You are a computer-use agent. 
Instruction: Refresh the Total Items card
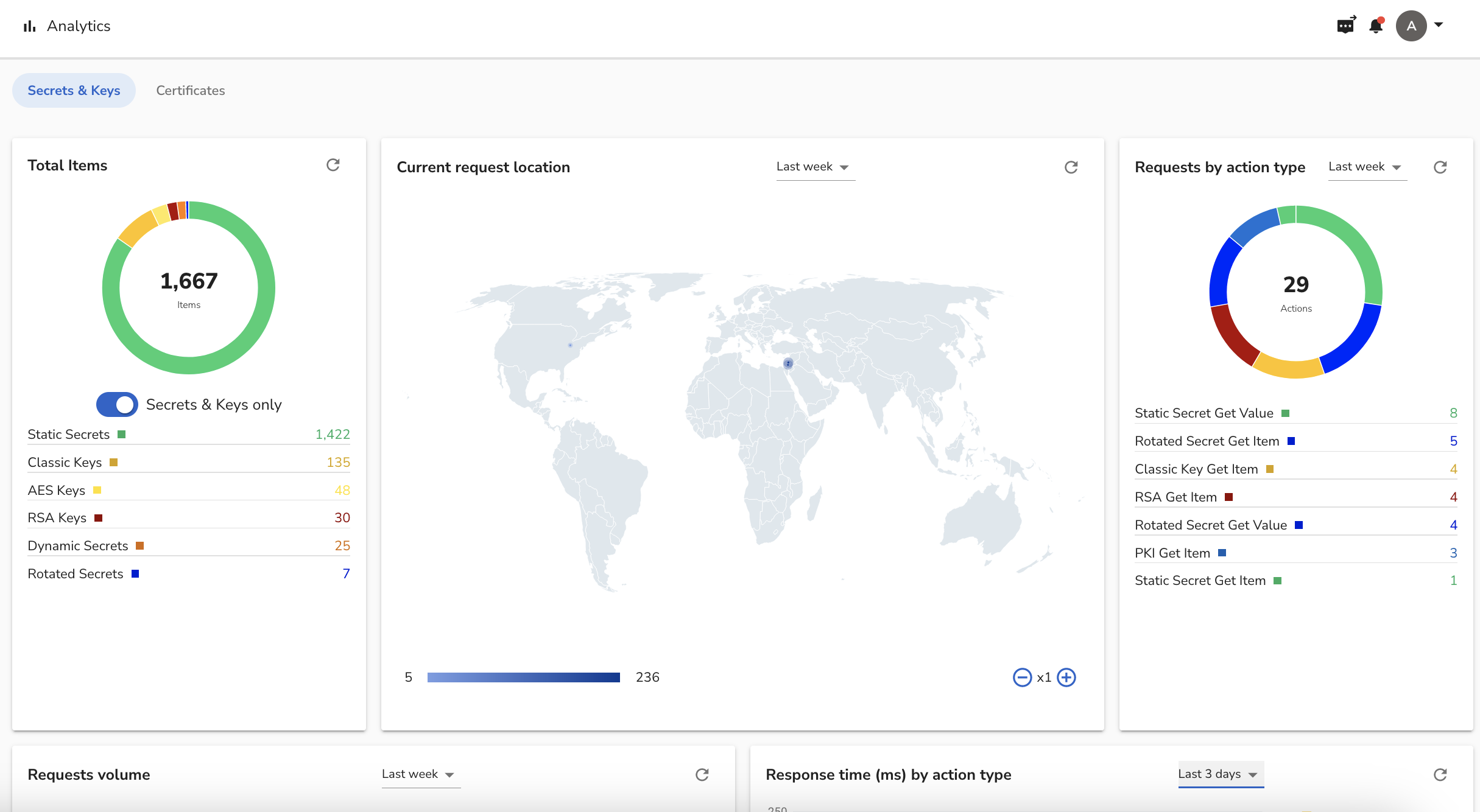(x=333, y=165)
